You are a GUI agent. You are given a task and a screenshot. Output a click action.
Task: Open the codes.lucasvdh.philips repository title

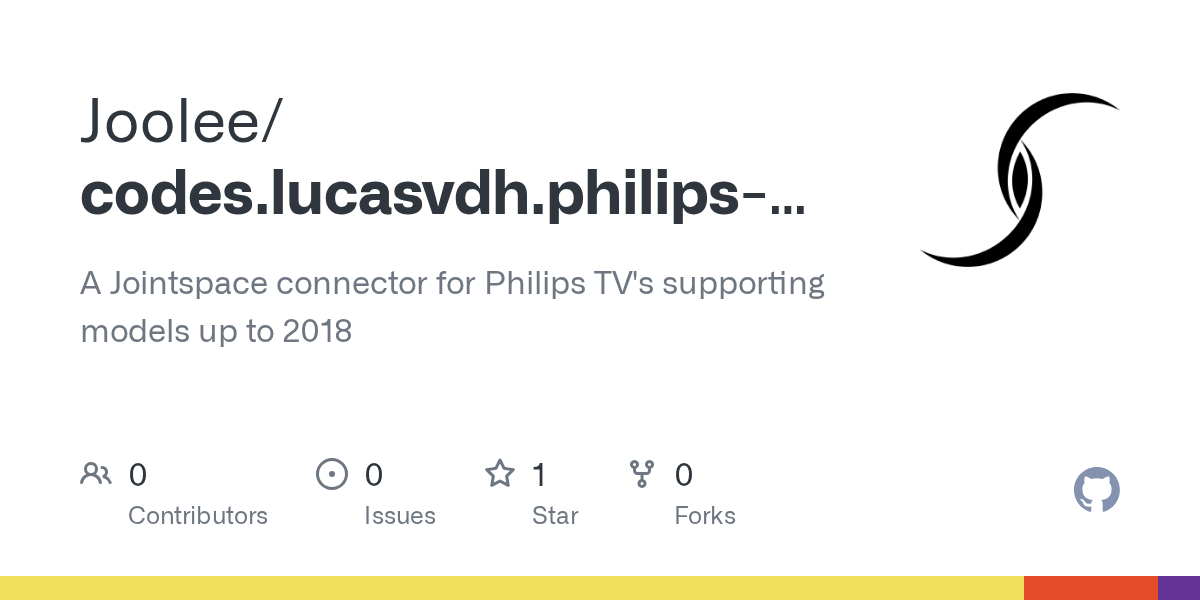point(443,196)
